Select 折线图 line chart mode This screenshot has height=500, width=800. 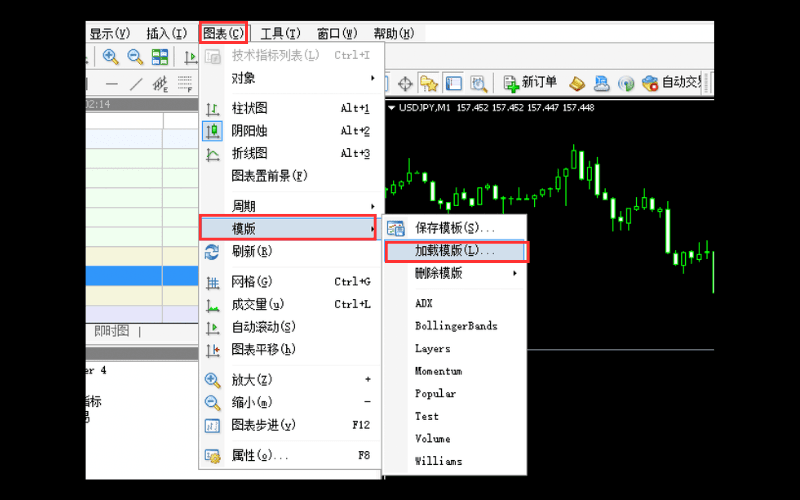(291, 154)
